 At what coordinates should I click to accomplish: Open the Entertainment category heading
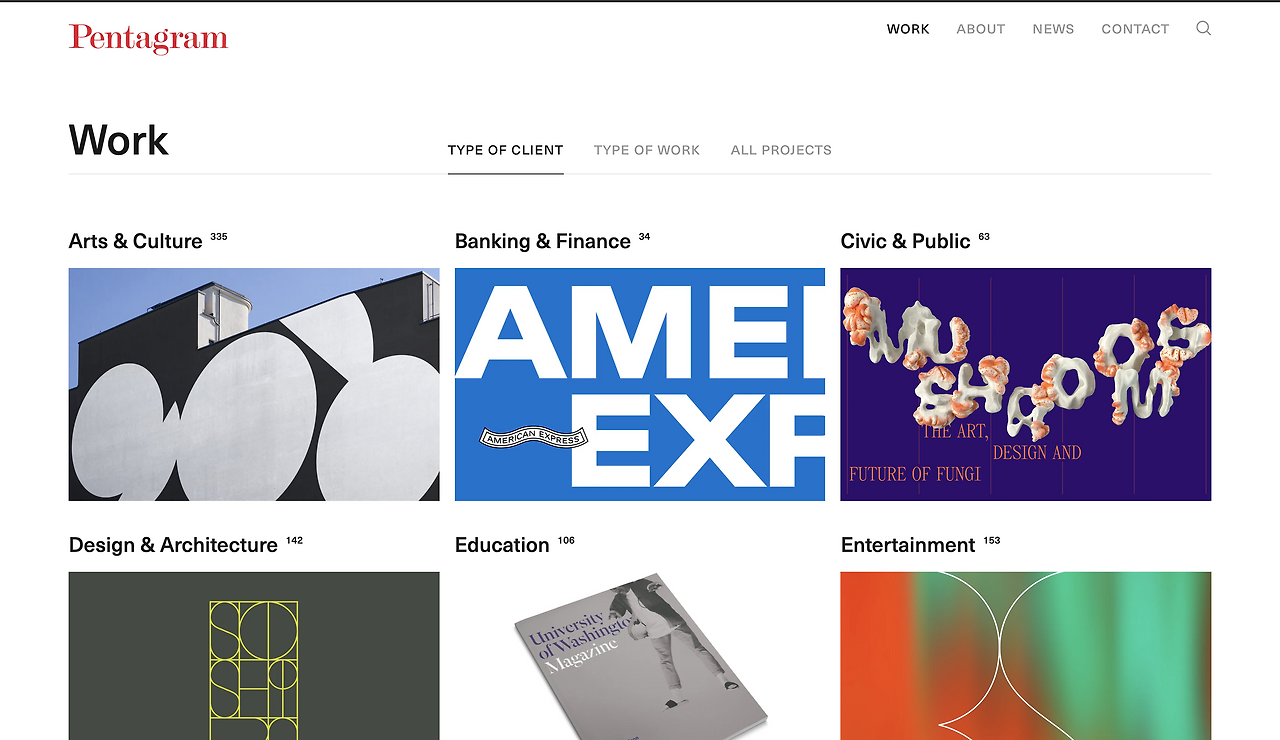point(908,545)
